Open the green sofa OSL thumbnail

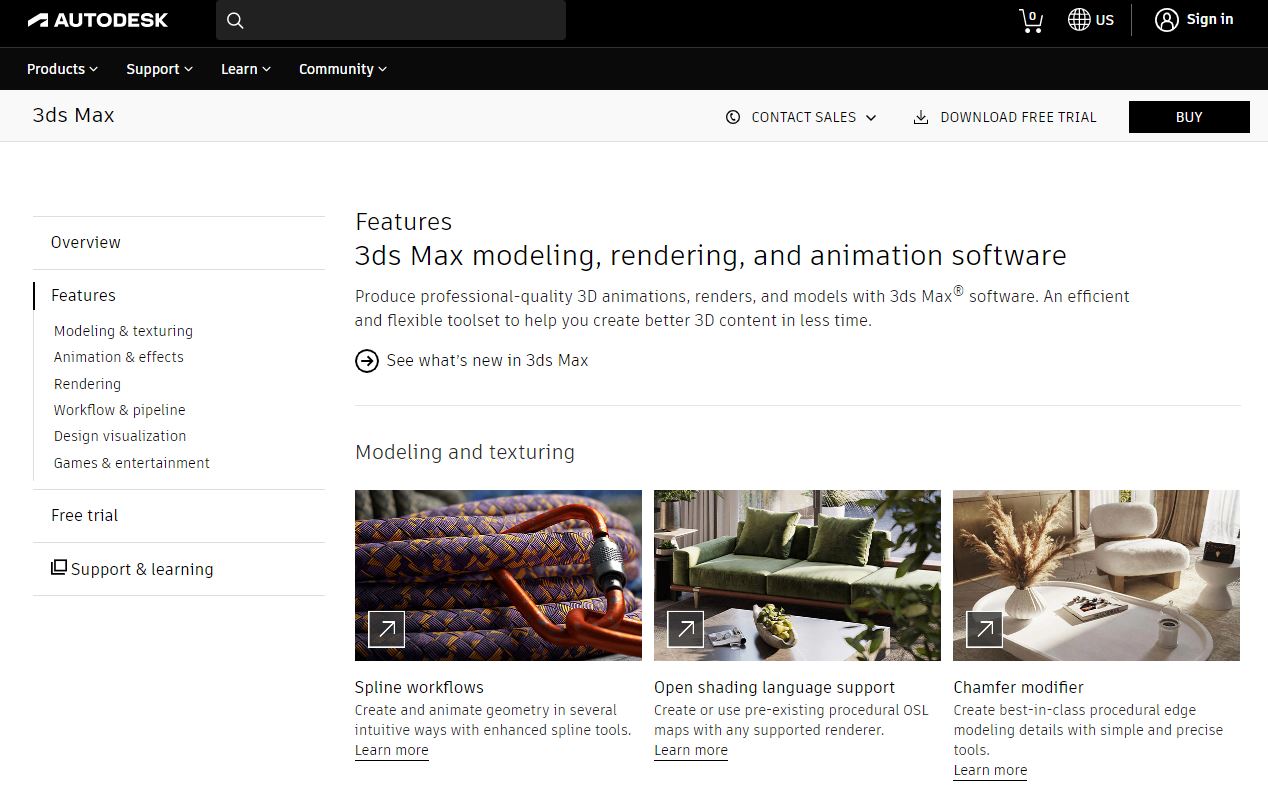(x=797, y=575)
